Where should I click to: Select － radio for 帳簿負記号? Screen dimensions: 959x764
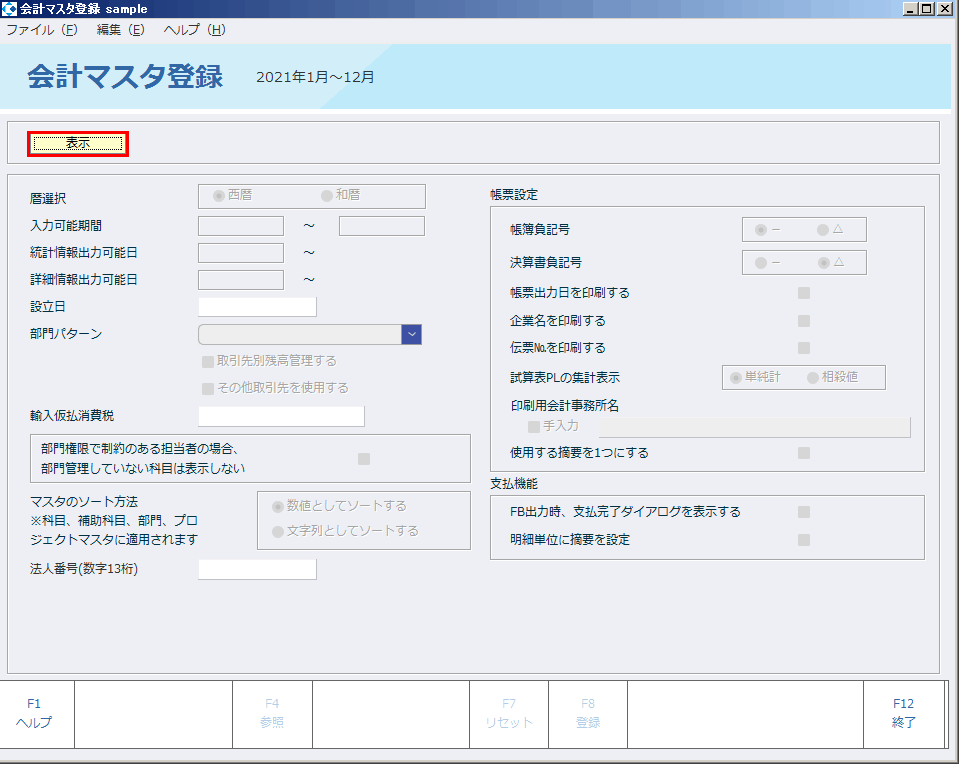pyautogui.click(x=761, y=230)
